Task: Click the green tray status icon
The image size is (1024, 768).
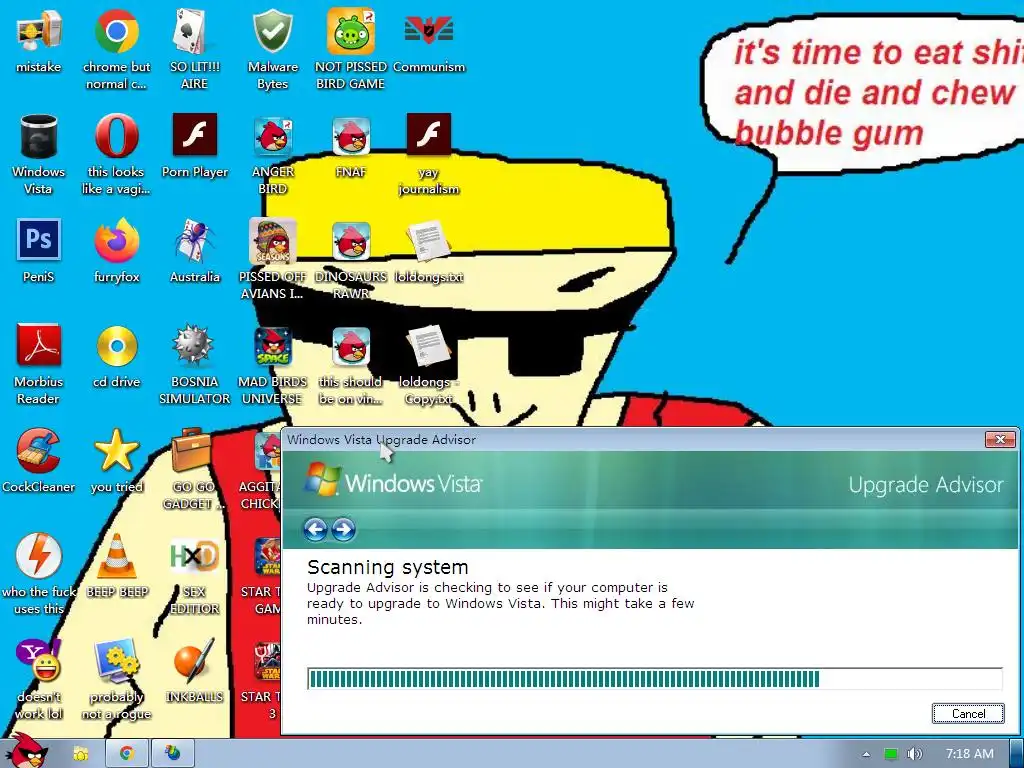Action: tap(891, 754)
